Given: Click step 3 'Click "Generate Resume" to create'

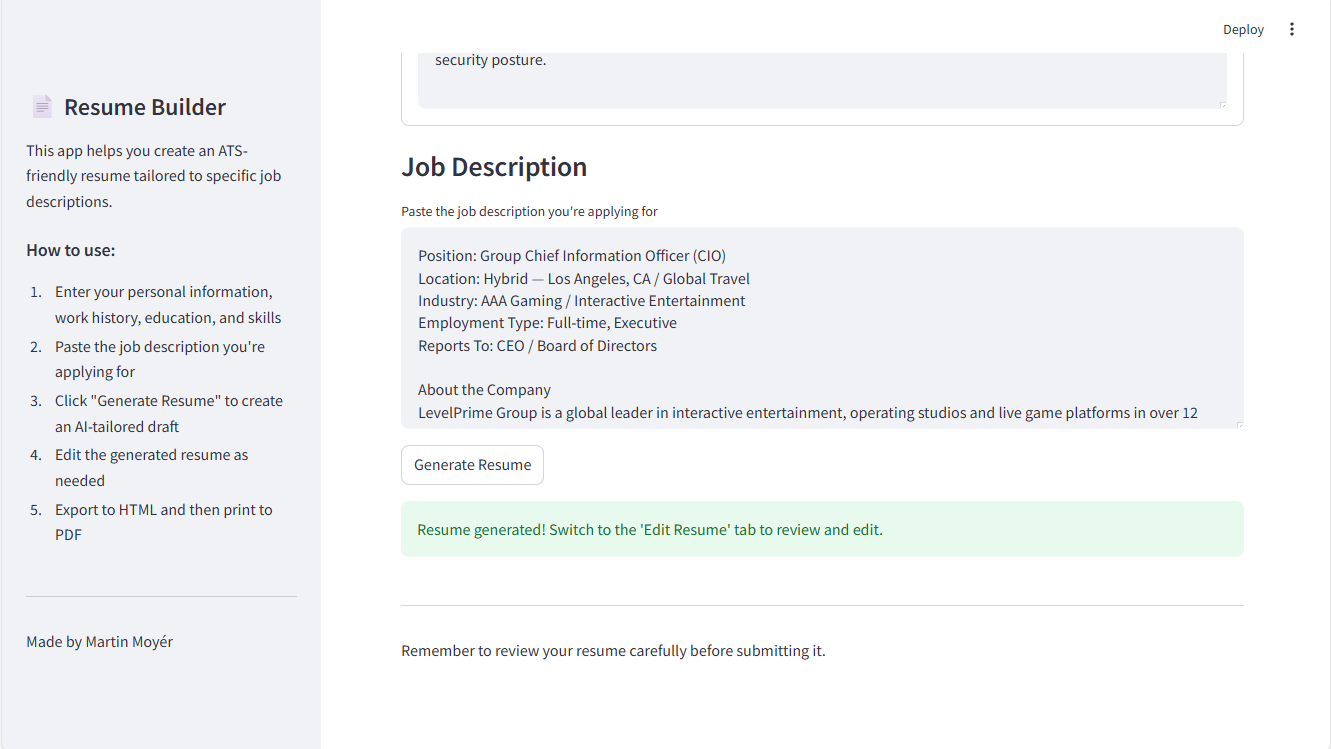Looking at the screenshot, I should click(x=169, y=414).
